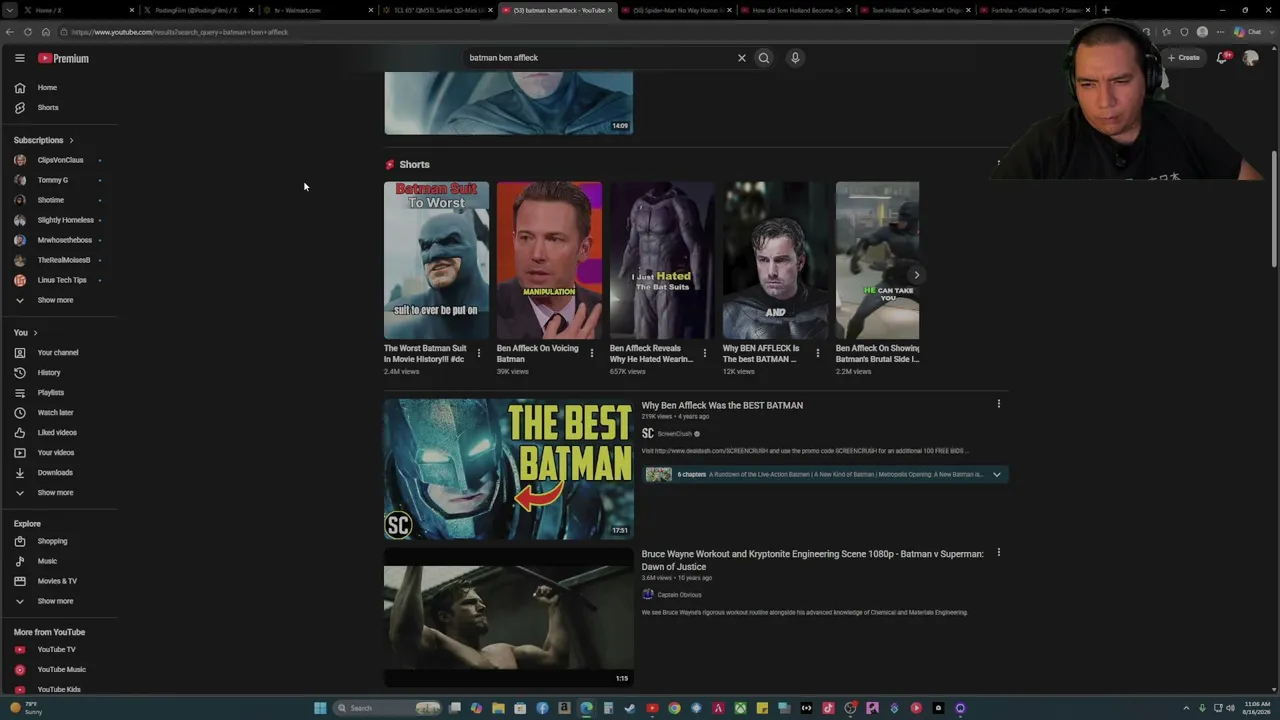Open menu for the Bruce Wayne Workout video
Screen dimensions: 1280x720
998,553
